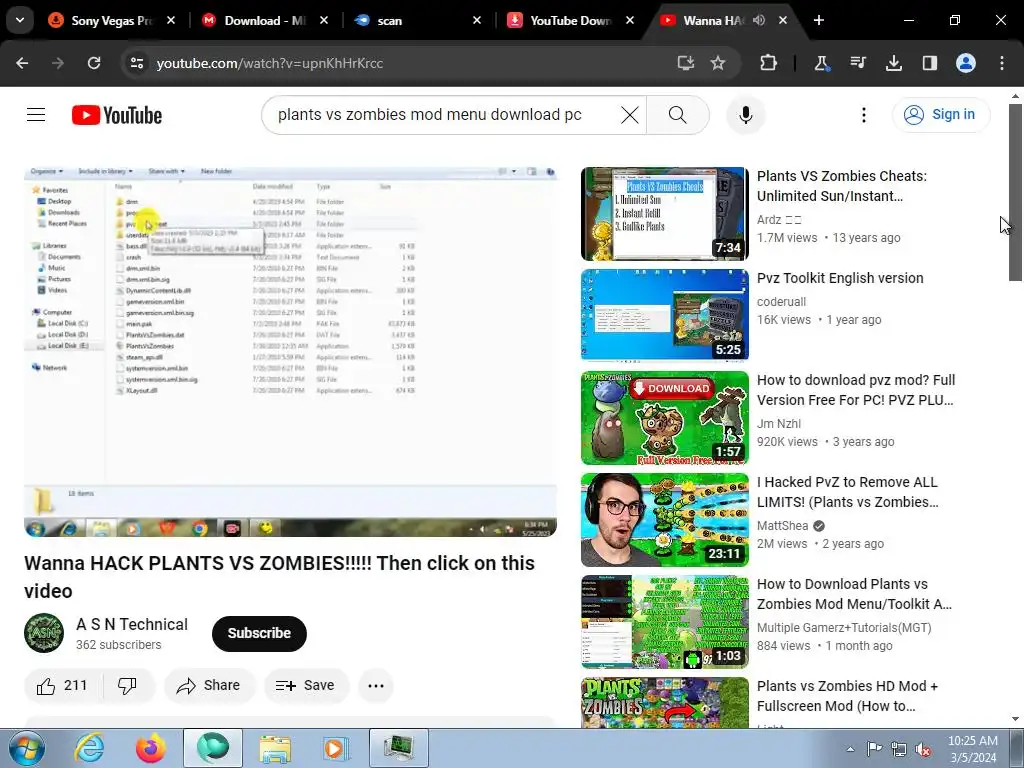Visit coderuall channel name
The width and height of the screenshot is (1024, 768).
[x=781, y=302]
